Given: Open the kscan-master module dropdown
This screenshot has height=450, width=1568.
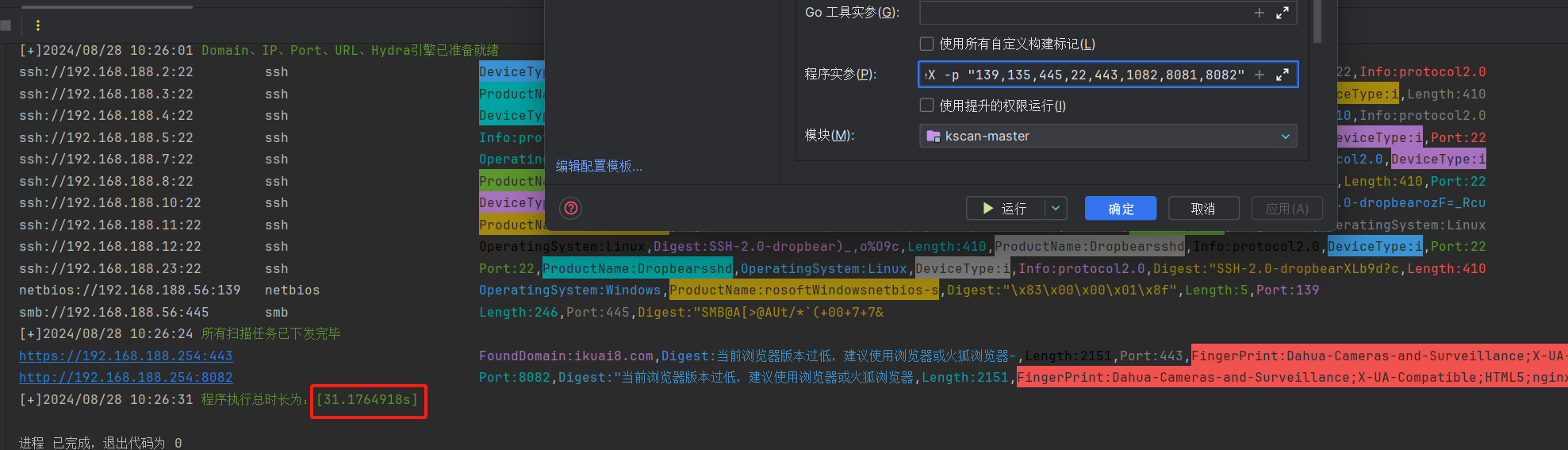Looking at the screenshot, I should tap(1108, 136).
